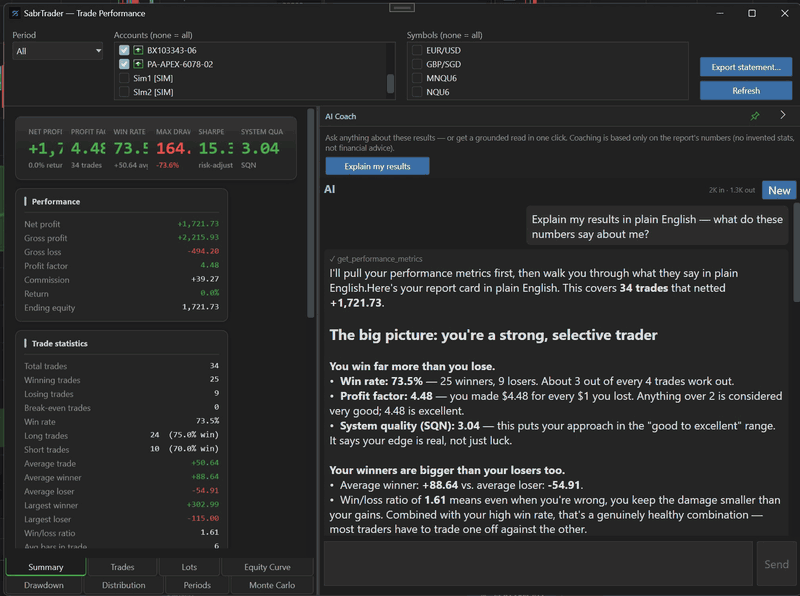The image size is (800, 596).
Task: Collapse the AI Coach panel with the chevron
Action: coord(783,115)
